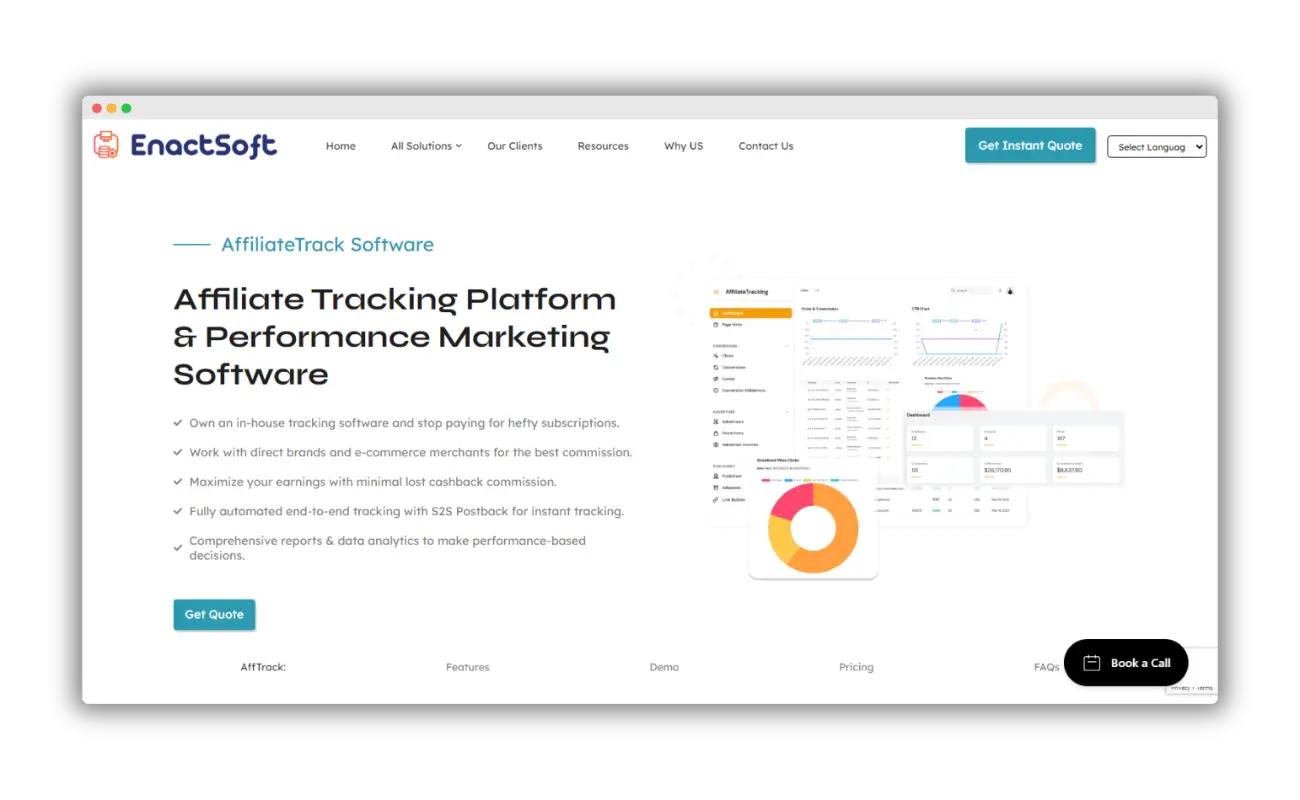Click the Get Quote button
Image resolution: width=1300 pixels, height=800 pixels.
click(x=214, y=614)
